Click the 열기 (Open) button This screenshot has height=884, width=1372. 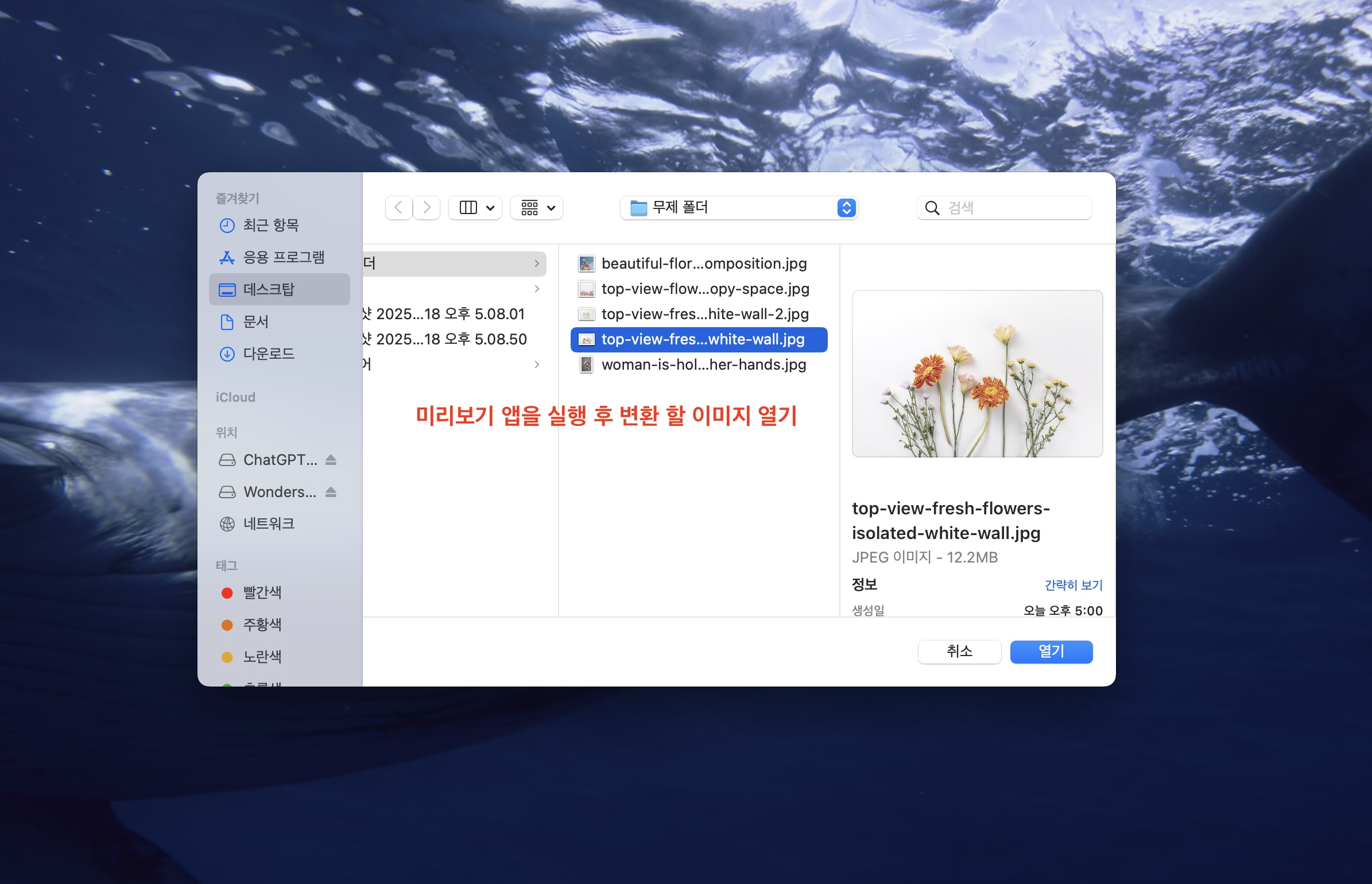(x=1051, y=652)
